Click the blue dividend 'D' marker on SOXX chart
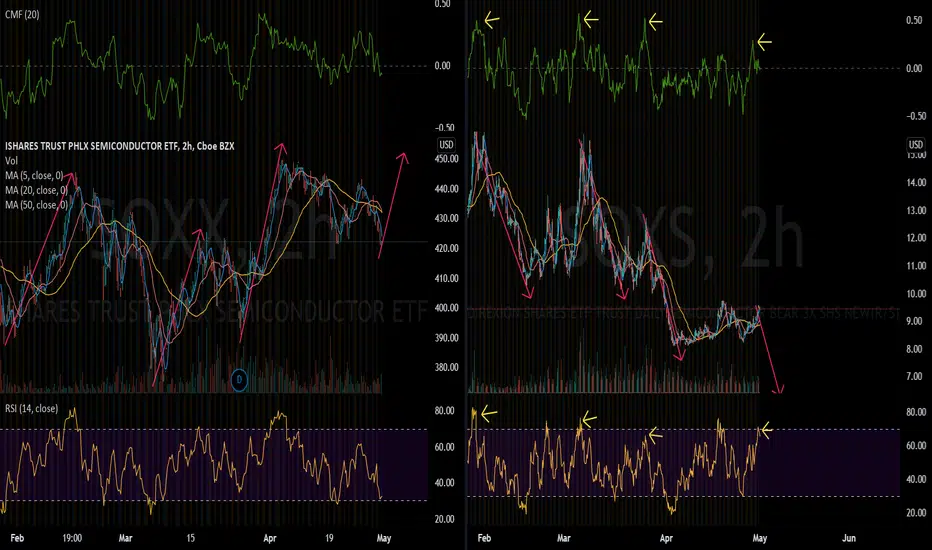The height and width of the screenshot is (550, 932). click(239, 379)
